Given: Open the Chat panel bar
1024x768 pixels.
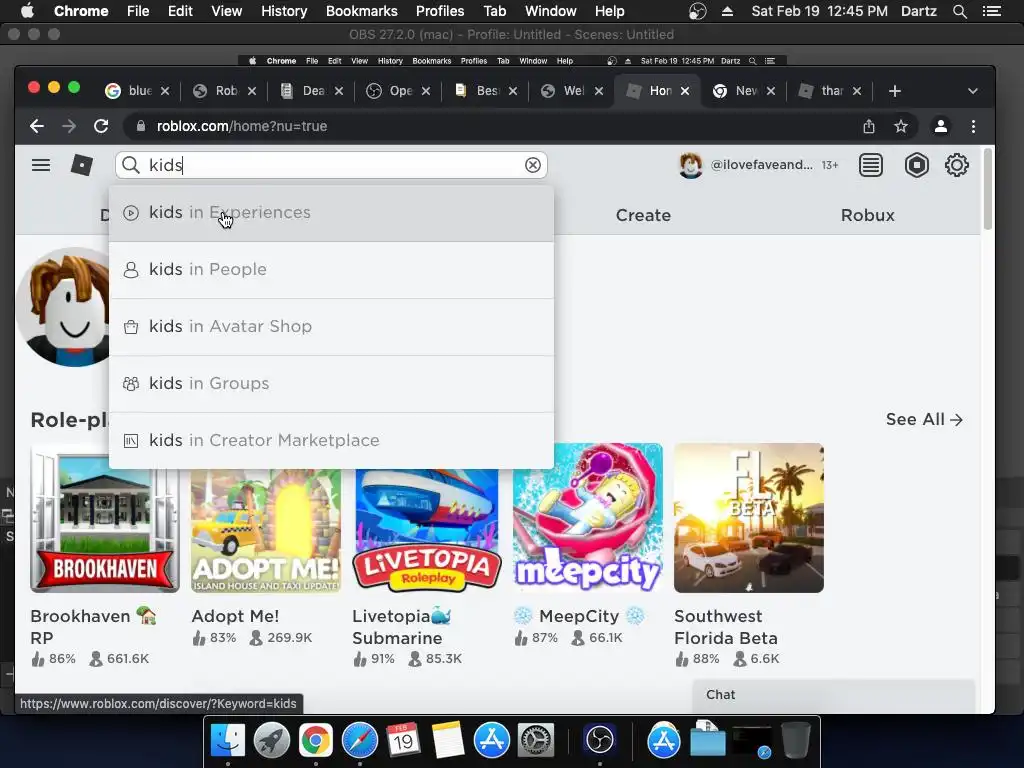Looking at the screenshot, I should tap(833, 696).
